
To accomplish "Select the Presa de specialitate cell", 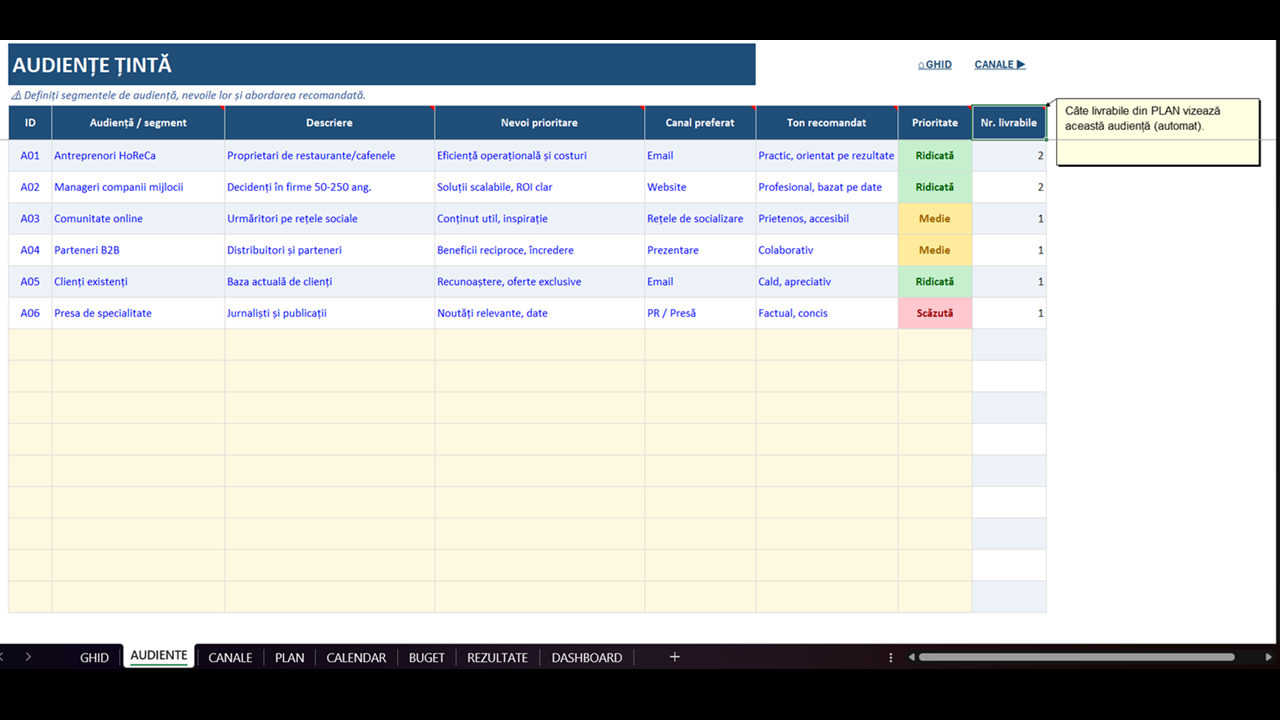I will [x=138, y=313].
